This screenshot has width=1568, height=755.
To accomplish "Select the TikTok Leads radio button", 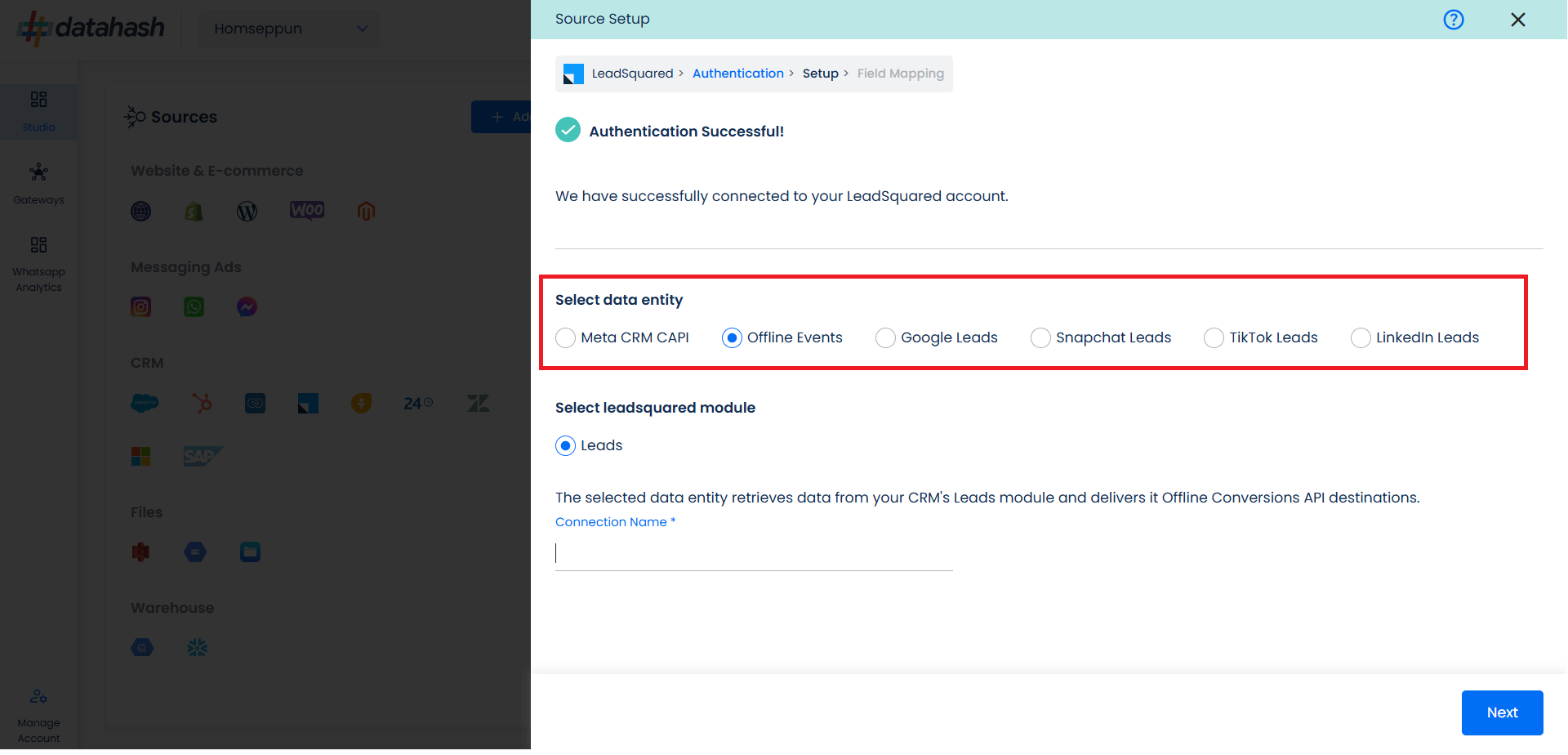I will [x=1214, y=338].
